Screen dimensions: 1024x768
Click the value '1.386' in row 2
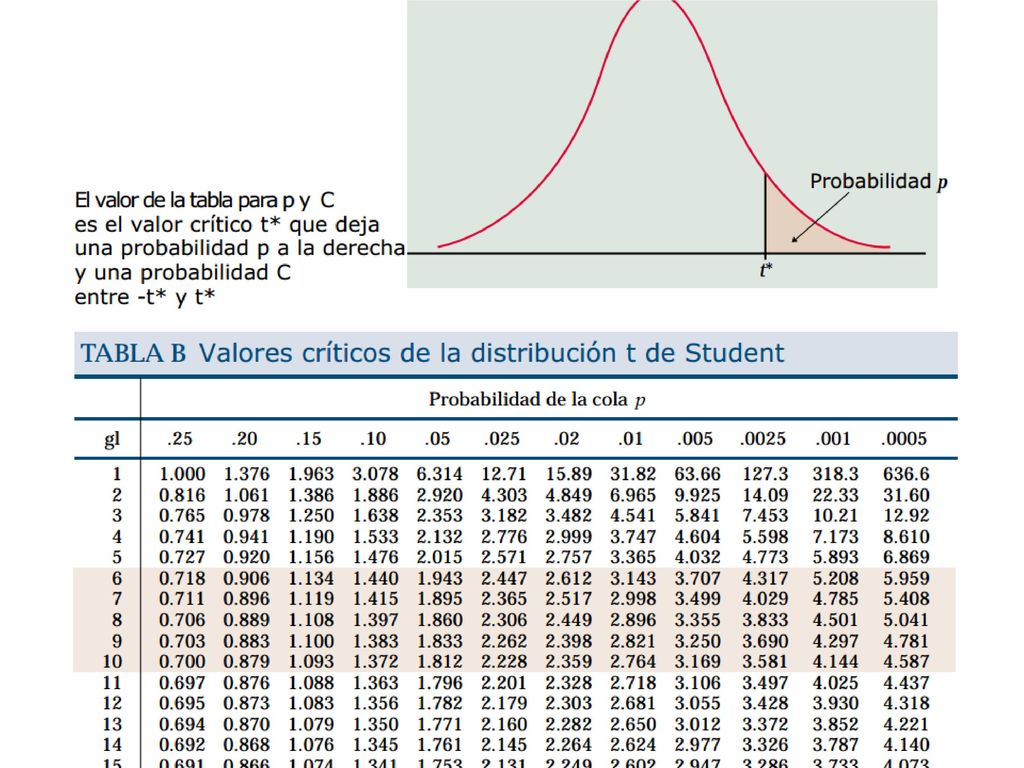pos(311,495)
